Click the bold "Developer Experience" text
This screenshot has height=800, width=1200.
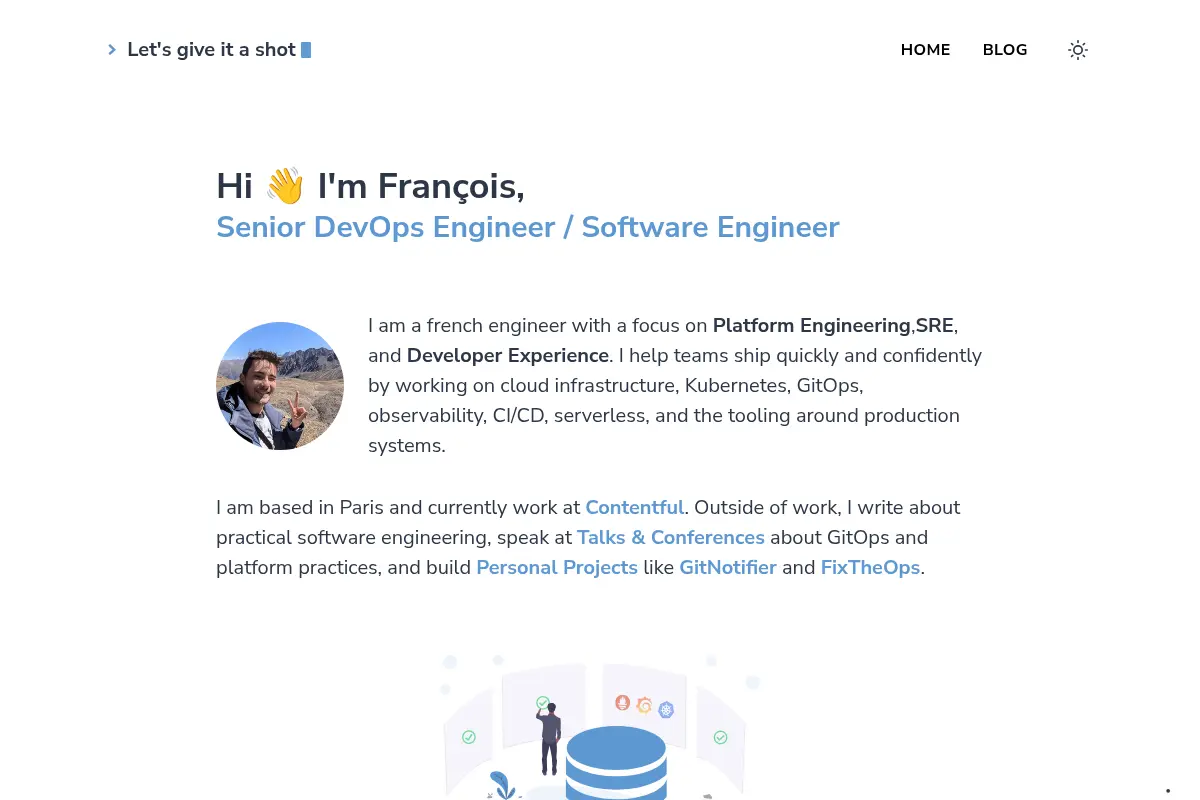(508, 355)
